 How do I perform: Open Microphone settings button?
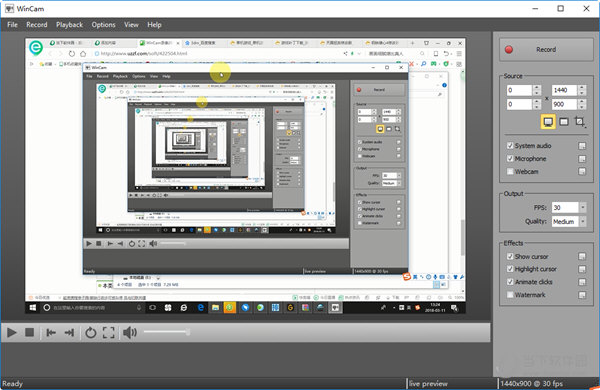[x=582, y=159]
